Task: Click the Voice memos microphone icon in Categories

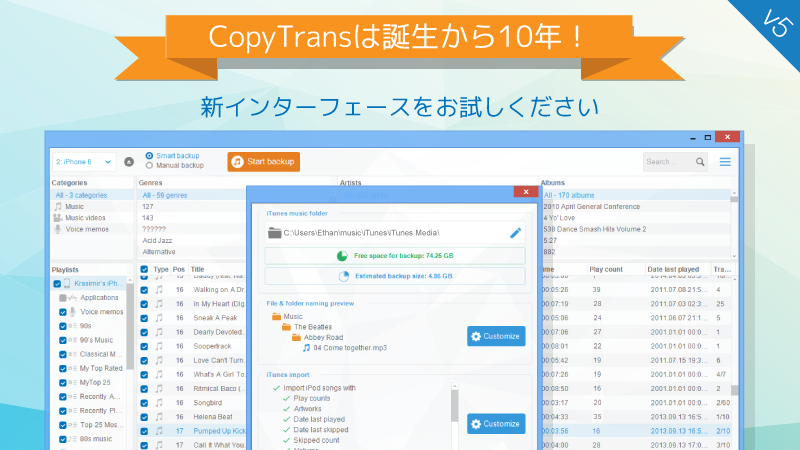Action: point(58,229)
